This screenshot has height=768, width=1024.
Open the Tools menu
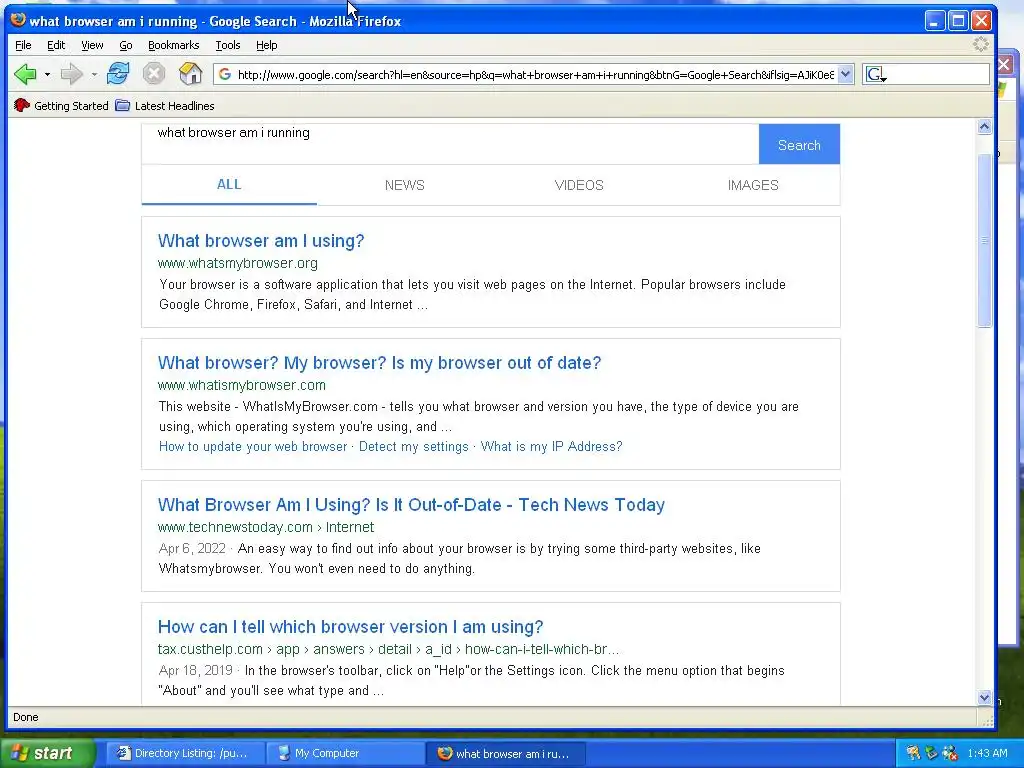[x=228, y=45]
